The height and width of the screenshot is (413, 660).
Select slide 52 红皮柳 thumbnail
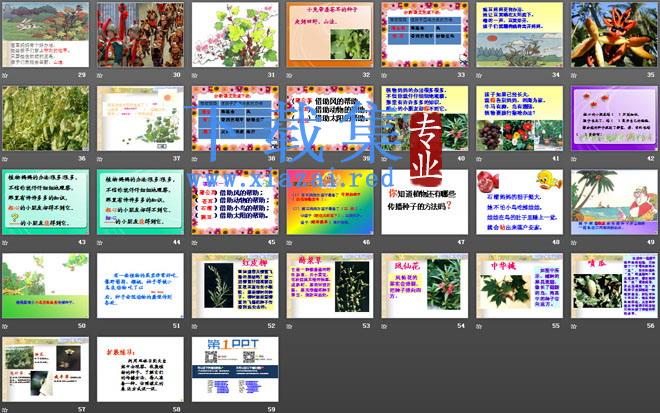coord(235,285)
